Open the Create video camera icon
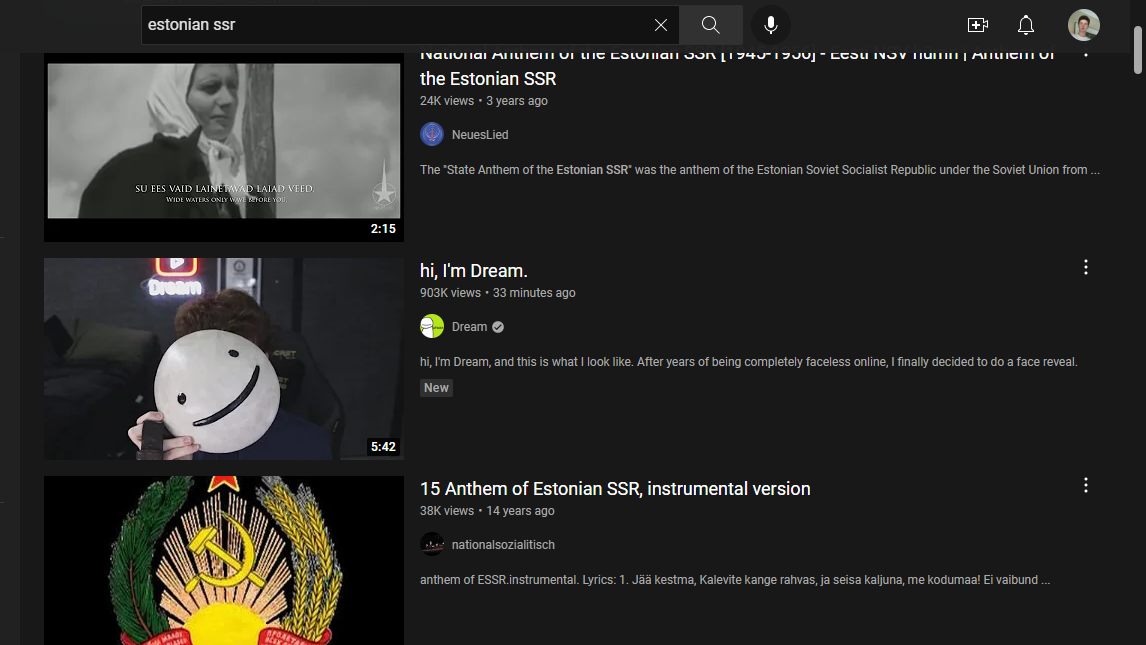Viewport: 1146px width, 645px height. pyautogui.click(x=977, y=25)
